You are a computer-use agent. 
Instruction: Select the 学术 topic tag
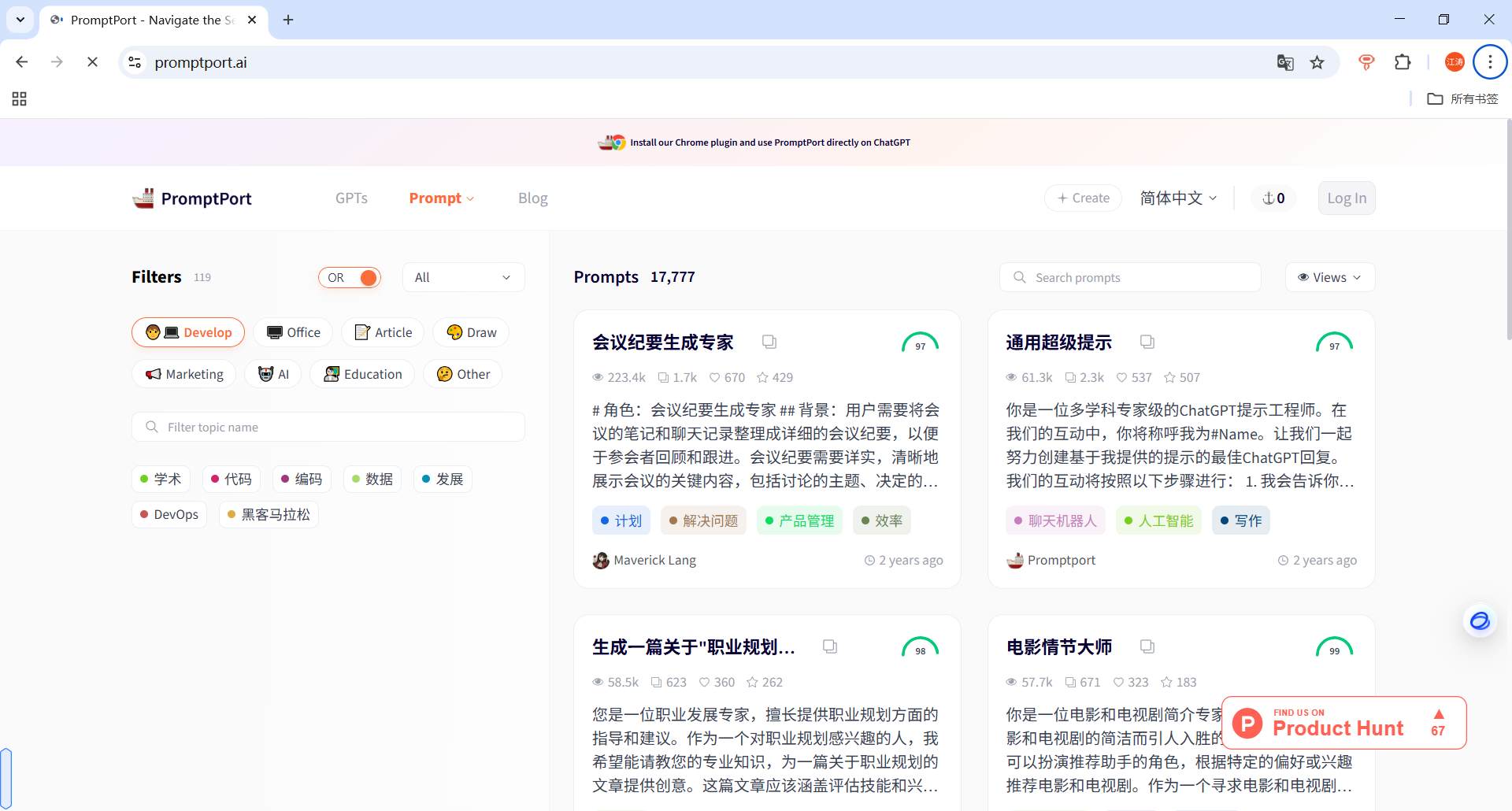click(161, 479)
